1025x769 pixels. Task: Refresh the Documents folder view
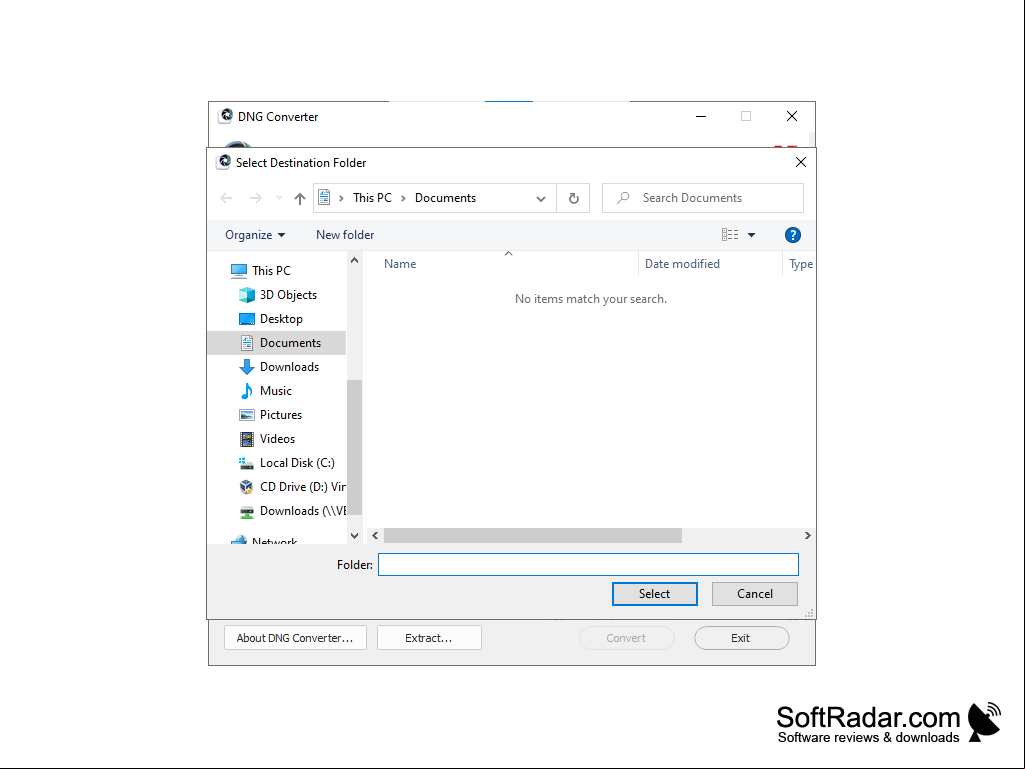click(573, 198)
